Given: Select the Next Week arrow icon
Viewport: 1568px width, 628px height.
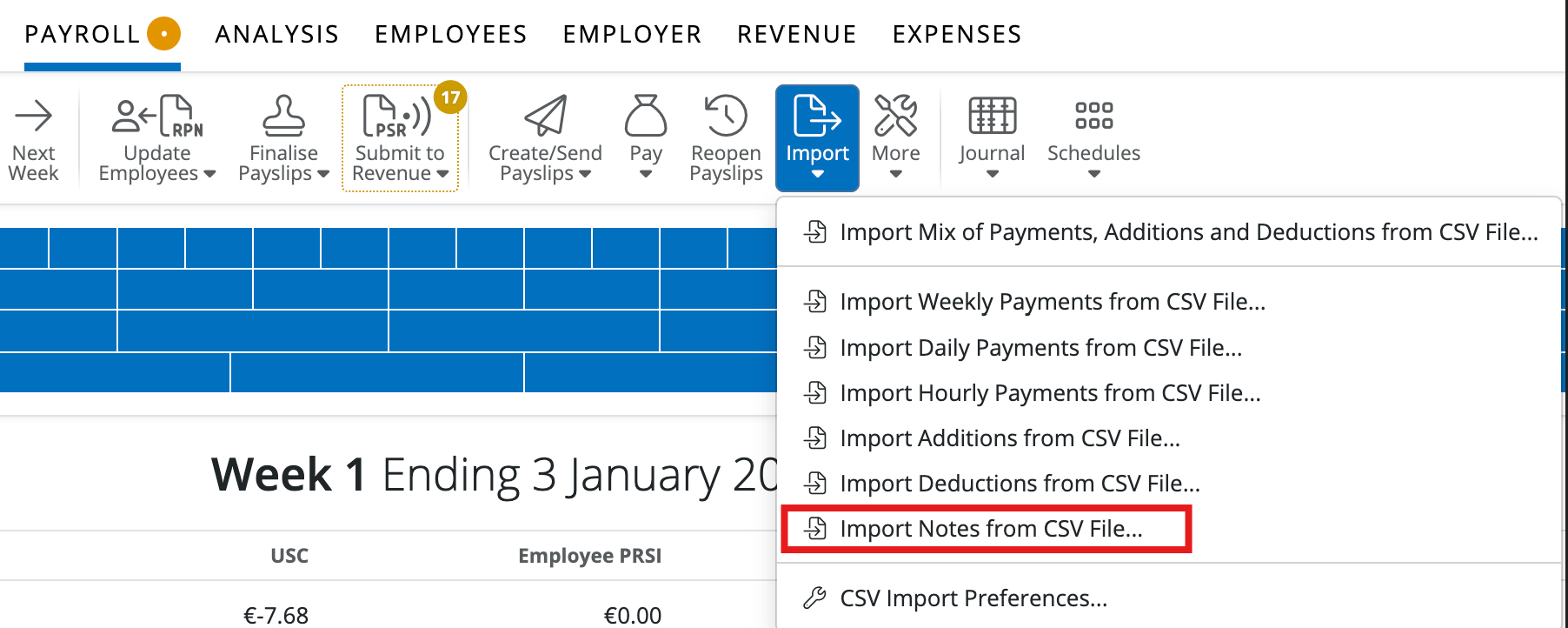Looking at the screenshot, I should pos(33,113).
